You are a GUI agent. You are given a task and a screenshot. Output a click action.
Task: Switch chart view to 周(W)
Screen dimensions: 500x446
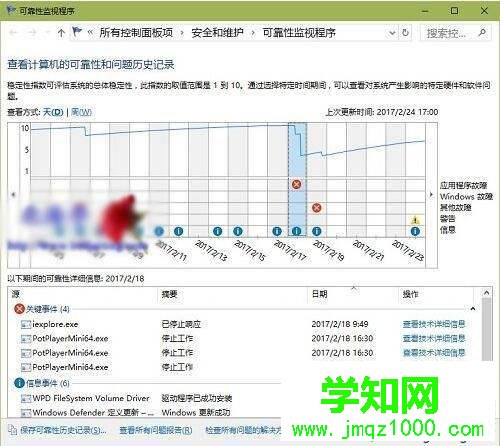pyautogui.click(x=81, y=112)
